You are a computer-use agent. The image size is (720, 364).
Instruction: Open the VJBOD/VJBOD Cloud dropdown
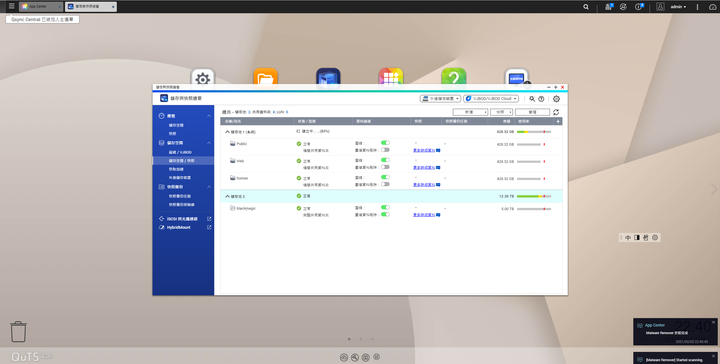[491, 99]
